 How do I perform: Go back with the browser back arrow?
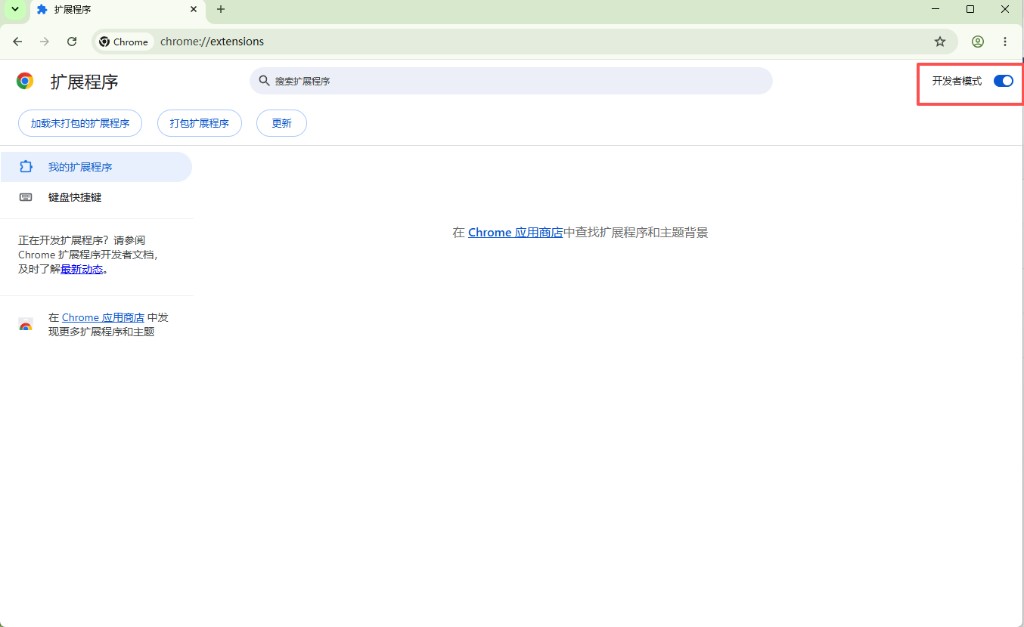[18, 42]
